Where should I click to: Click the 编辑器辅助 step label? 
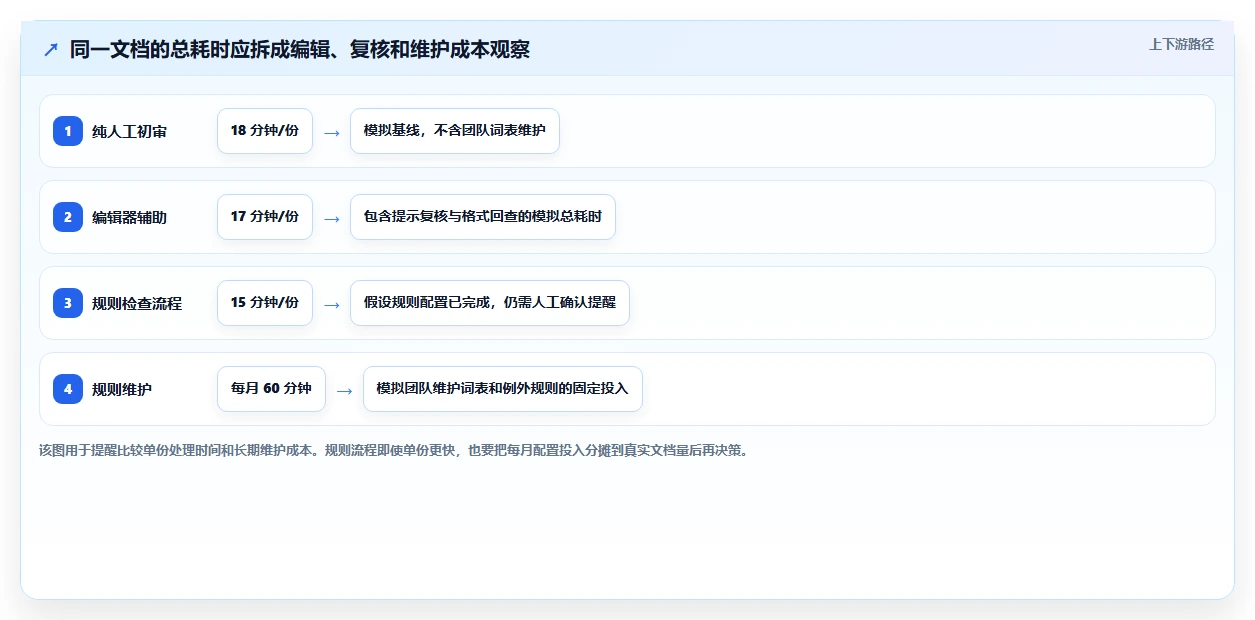click(x=129, y=217)
